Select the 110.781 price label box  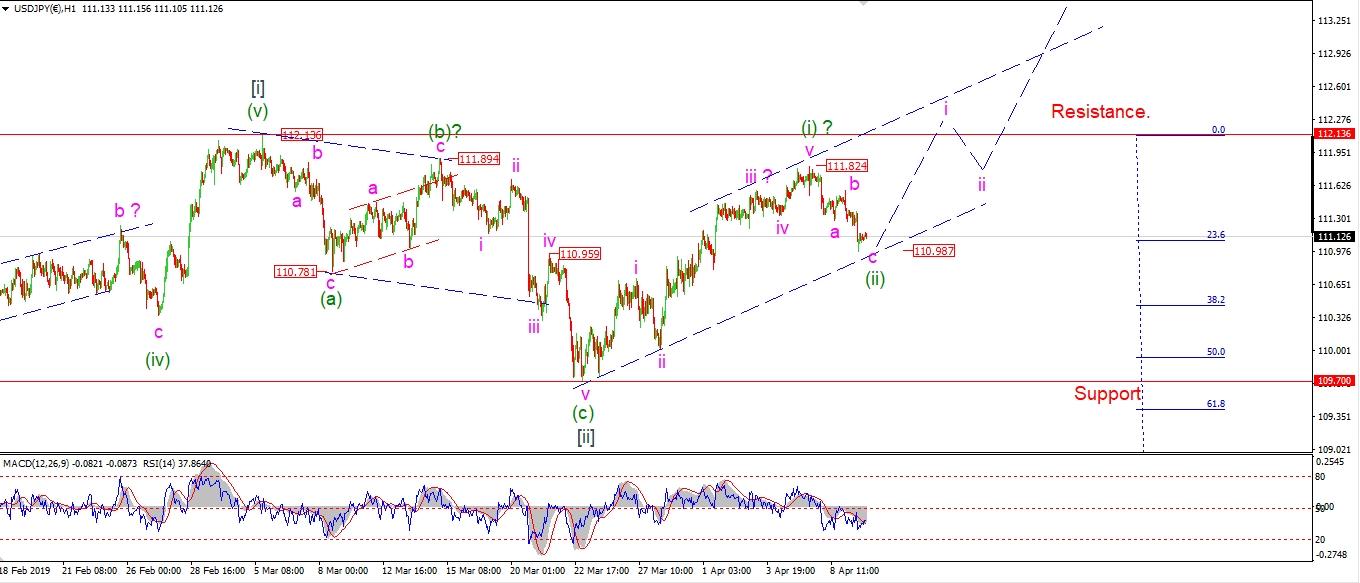click(x=294, y=271)
